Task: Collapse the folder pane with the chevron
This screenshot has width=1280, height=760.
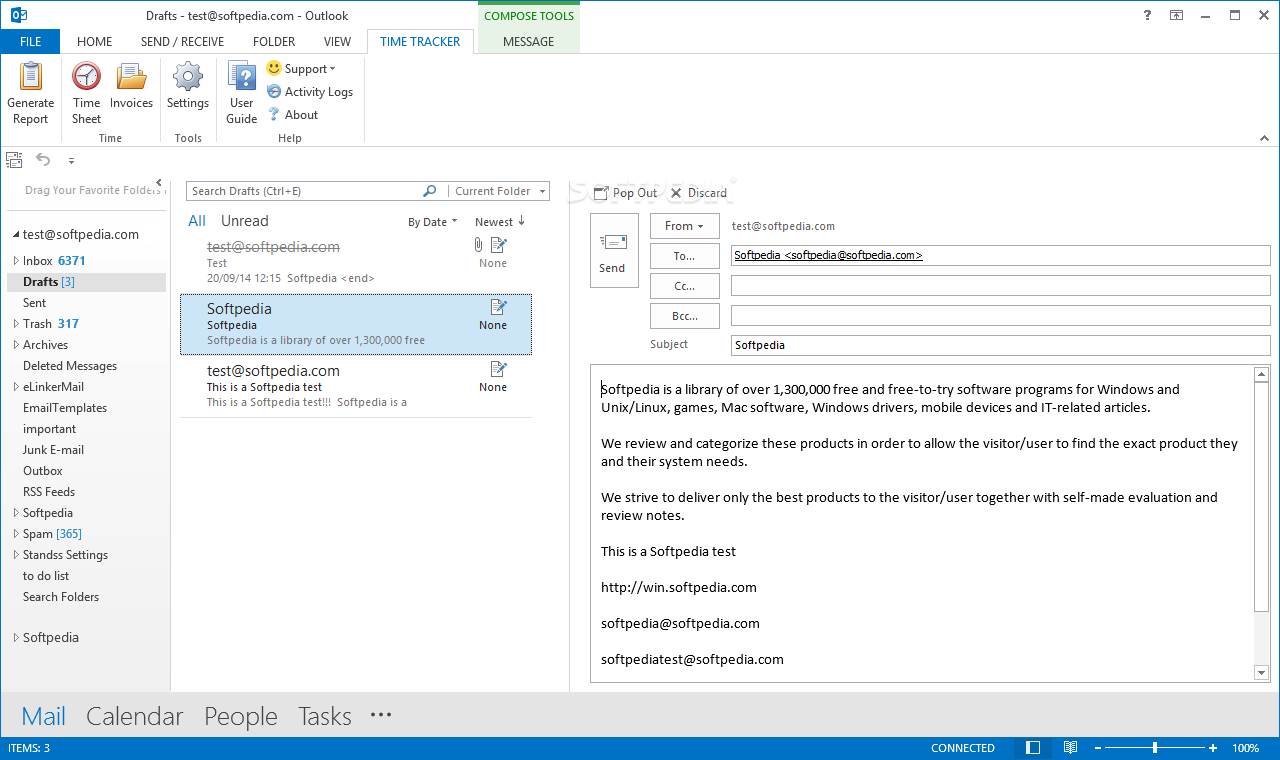Action: tap(159, 183)
